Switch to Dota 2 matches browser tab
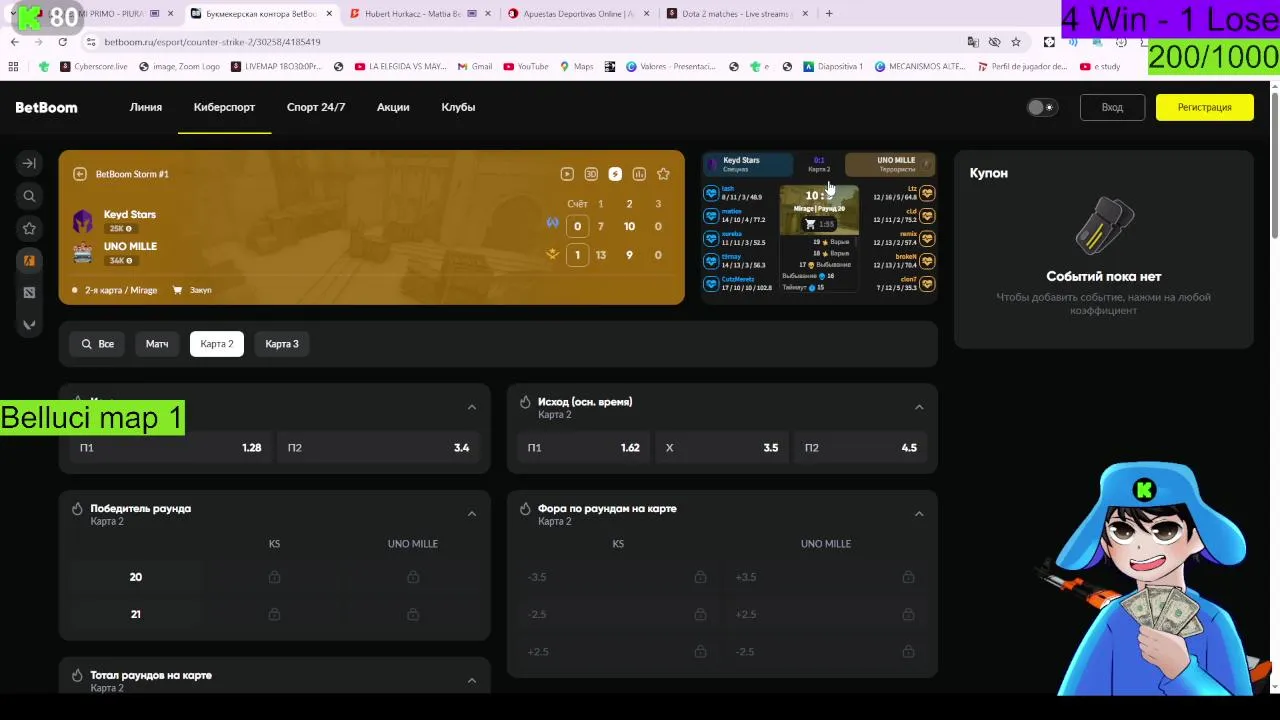 (735, 14)
